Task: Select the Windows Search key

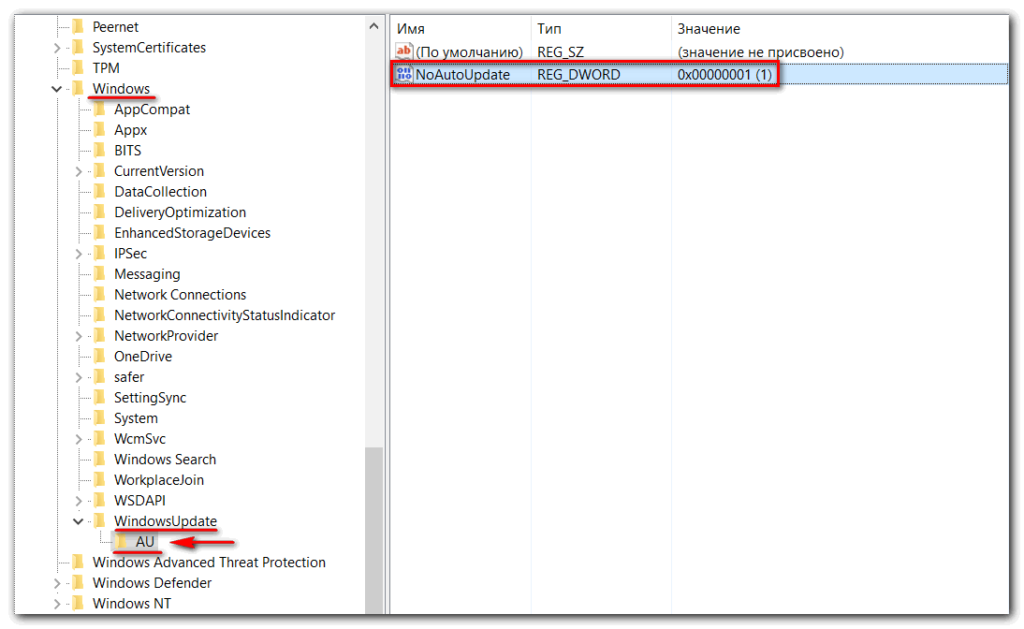Action: coord(165,460)
